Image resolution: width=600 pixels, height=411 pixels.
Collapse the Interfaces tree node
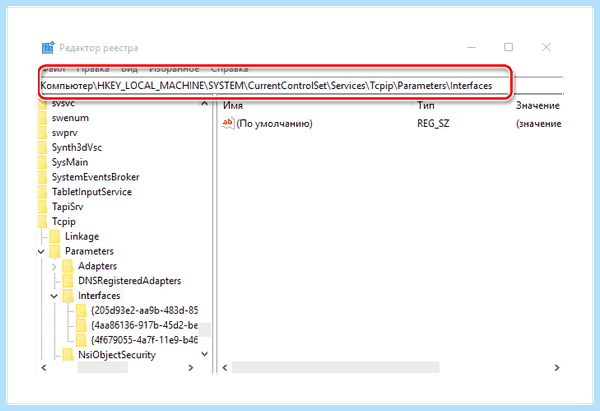[54, 296]
